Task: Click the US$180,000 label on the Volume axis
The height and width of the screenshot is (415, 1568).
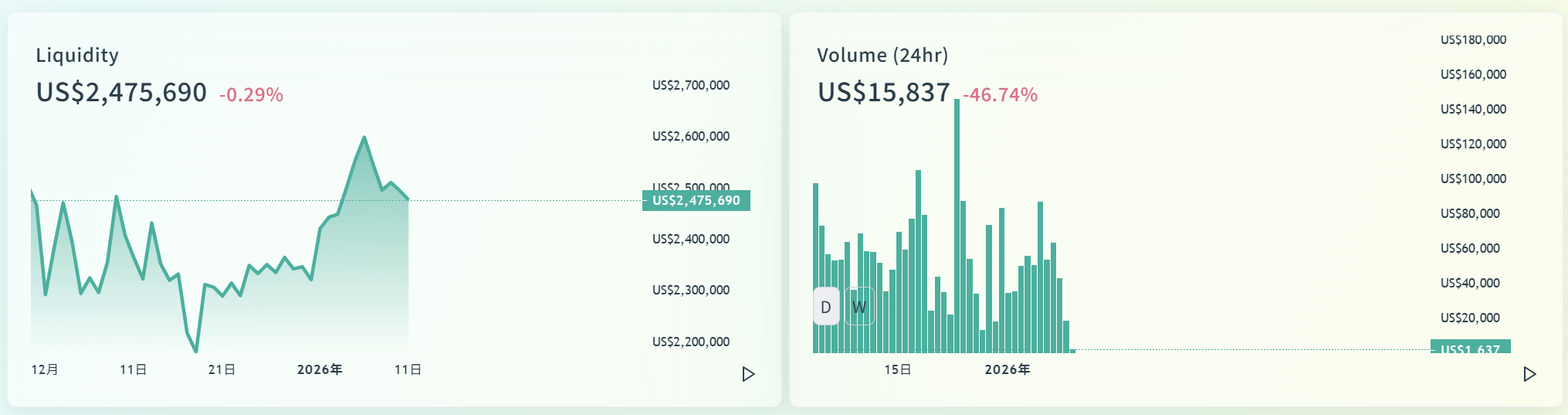Action: 1473,39
